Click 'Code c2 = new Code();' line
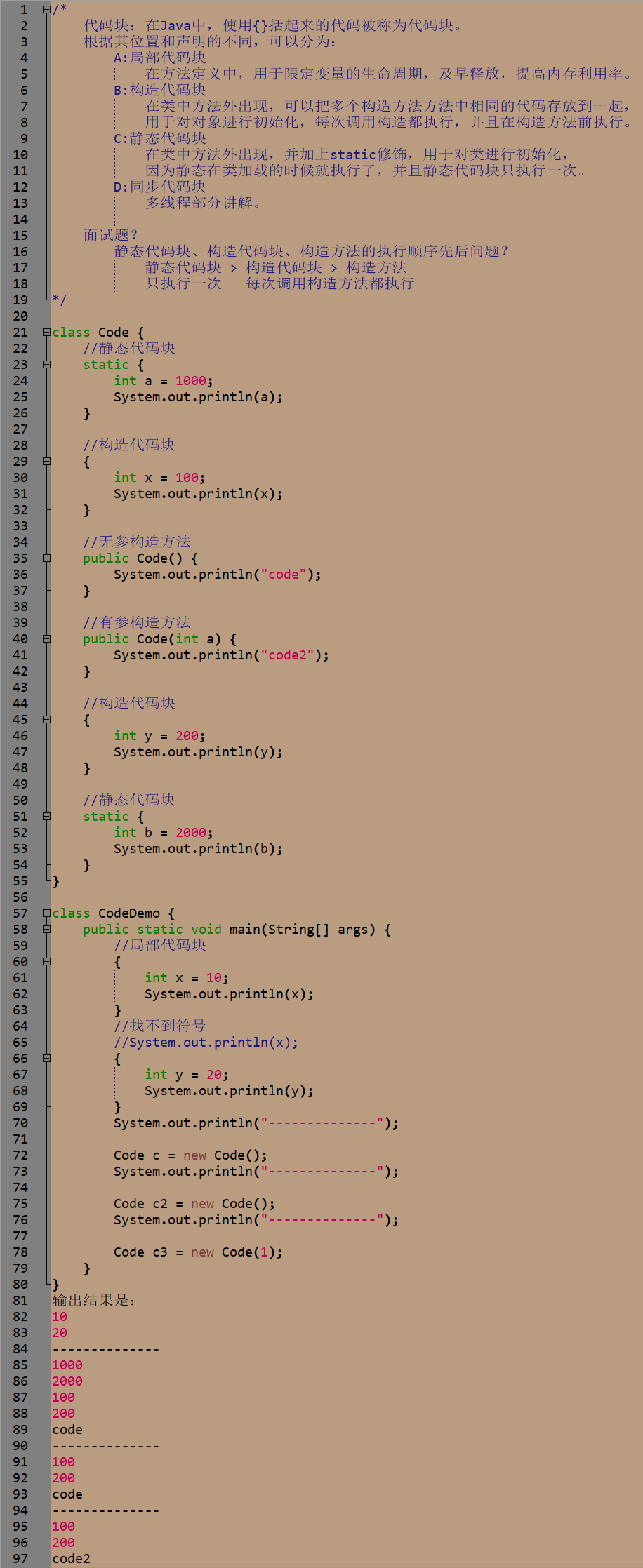643x1568 pixels. tap(194, 1204)
